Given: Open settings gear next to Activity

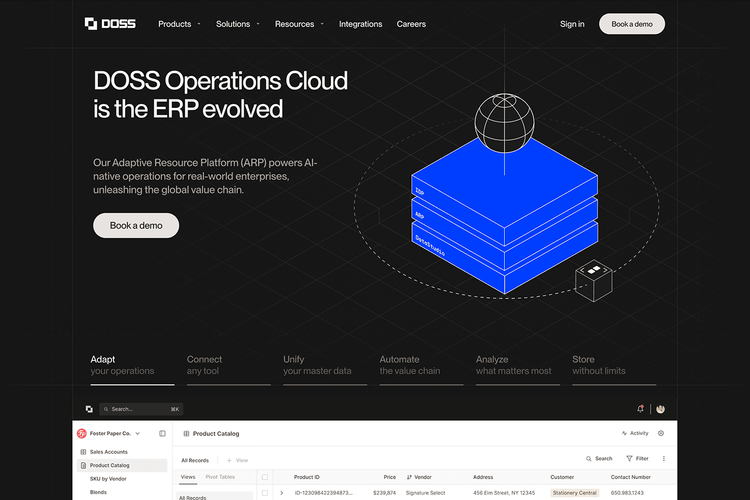Looking at the screenshot, I should (x=661, y=433).
